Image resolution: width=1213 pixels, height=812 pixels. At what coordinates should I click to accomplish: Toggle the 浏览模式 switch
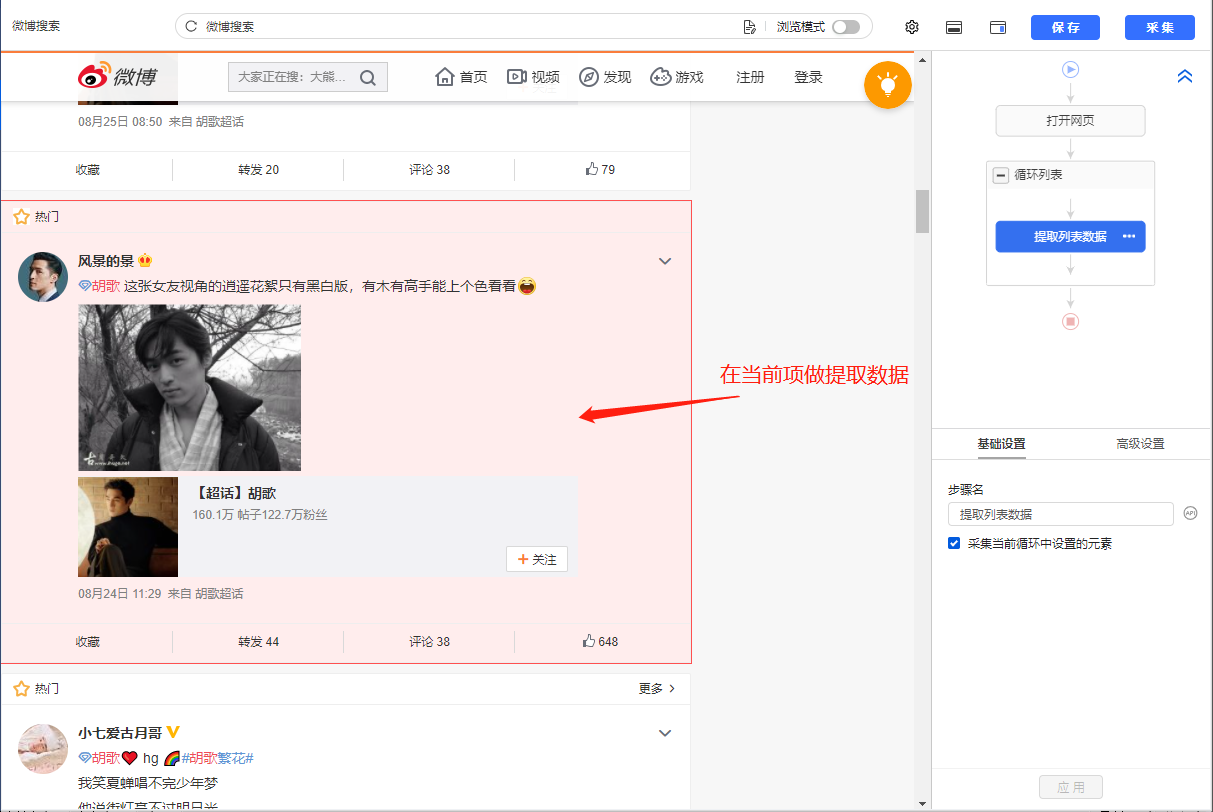(x=845, y=27)
